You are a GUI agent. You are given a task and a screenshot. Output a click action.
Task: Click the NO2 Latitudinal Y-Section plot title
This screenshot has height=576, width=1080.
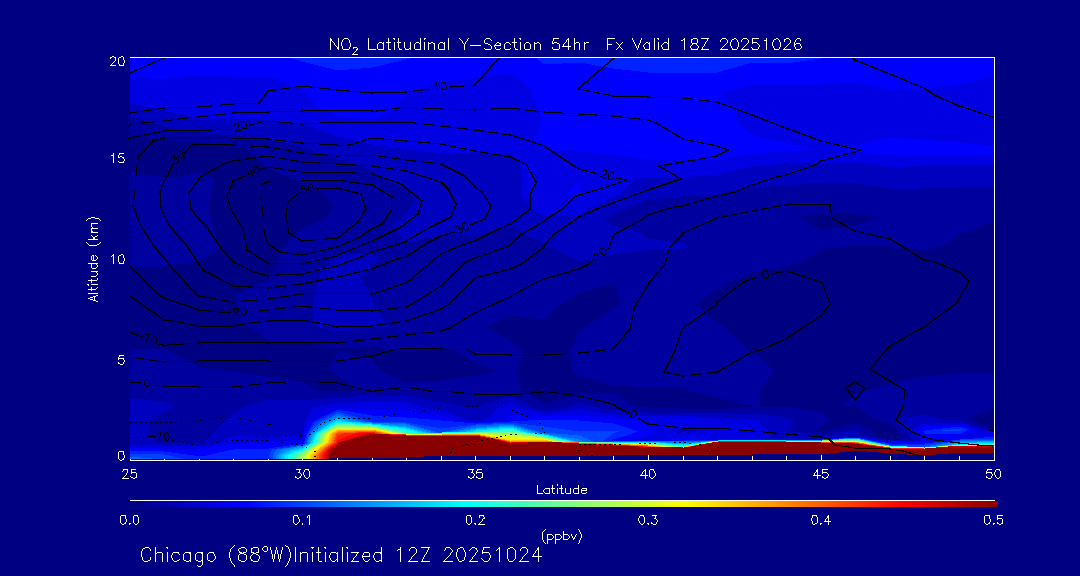click(x=565, y=45)
